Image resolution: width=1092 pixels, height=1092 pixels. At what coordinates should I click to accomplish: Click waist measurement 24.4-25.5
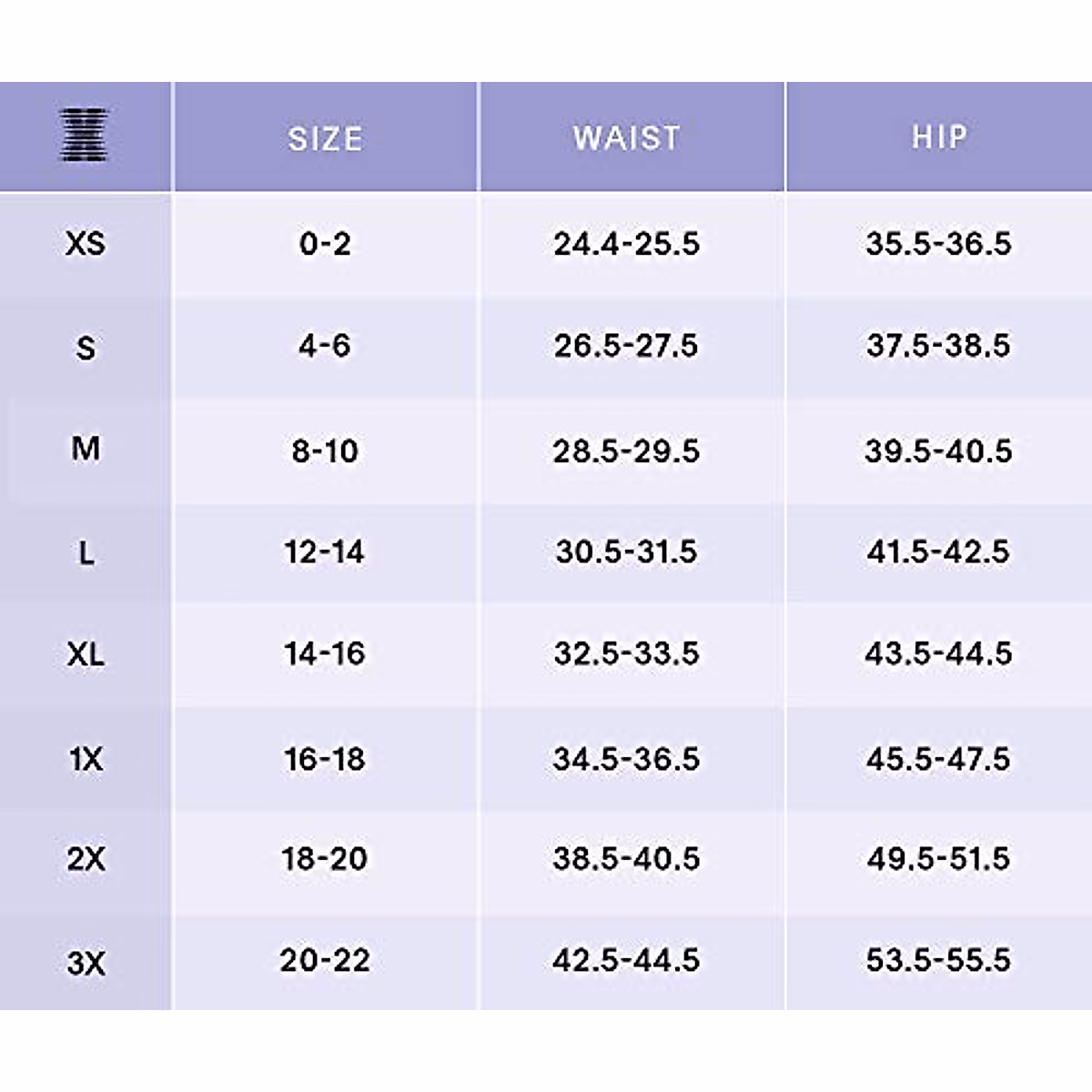(627, 244)
